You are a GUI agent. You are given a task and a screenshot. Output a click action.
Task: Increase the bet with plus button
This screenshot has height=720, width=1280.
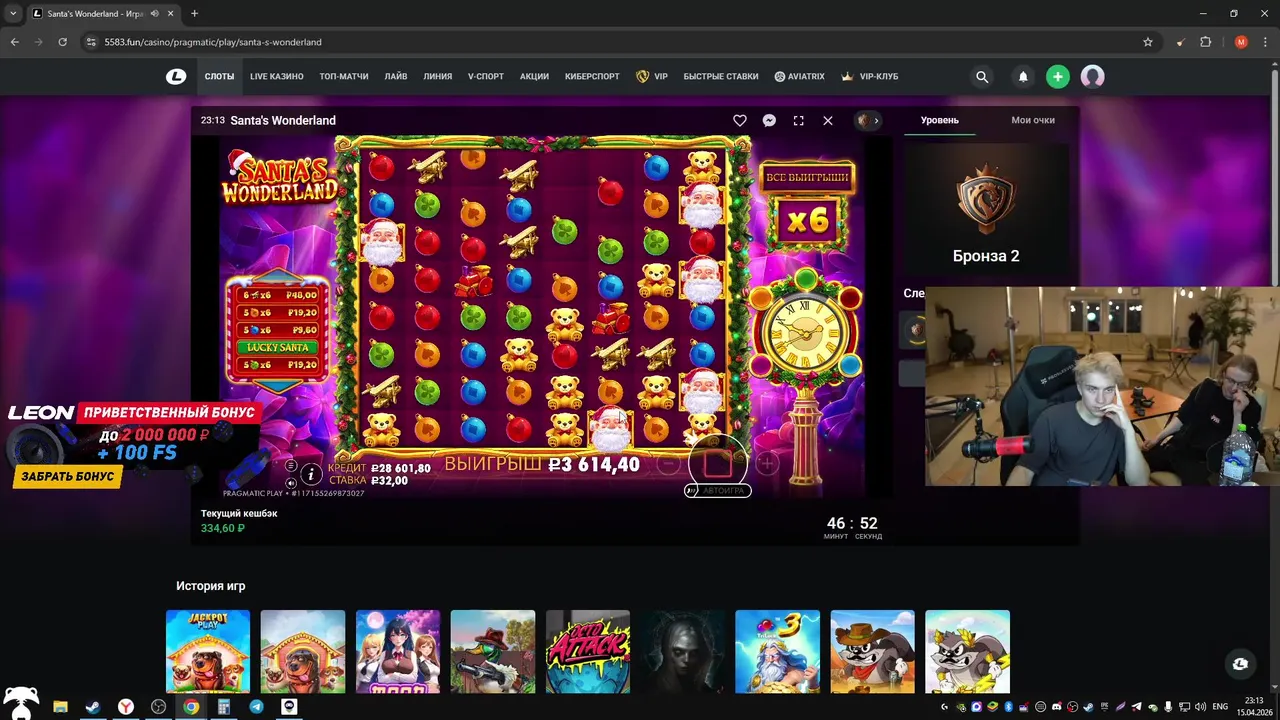(767, 464)
